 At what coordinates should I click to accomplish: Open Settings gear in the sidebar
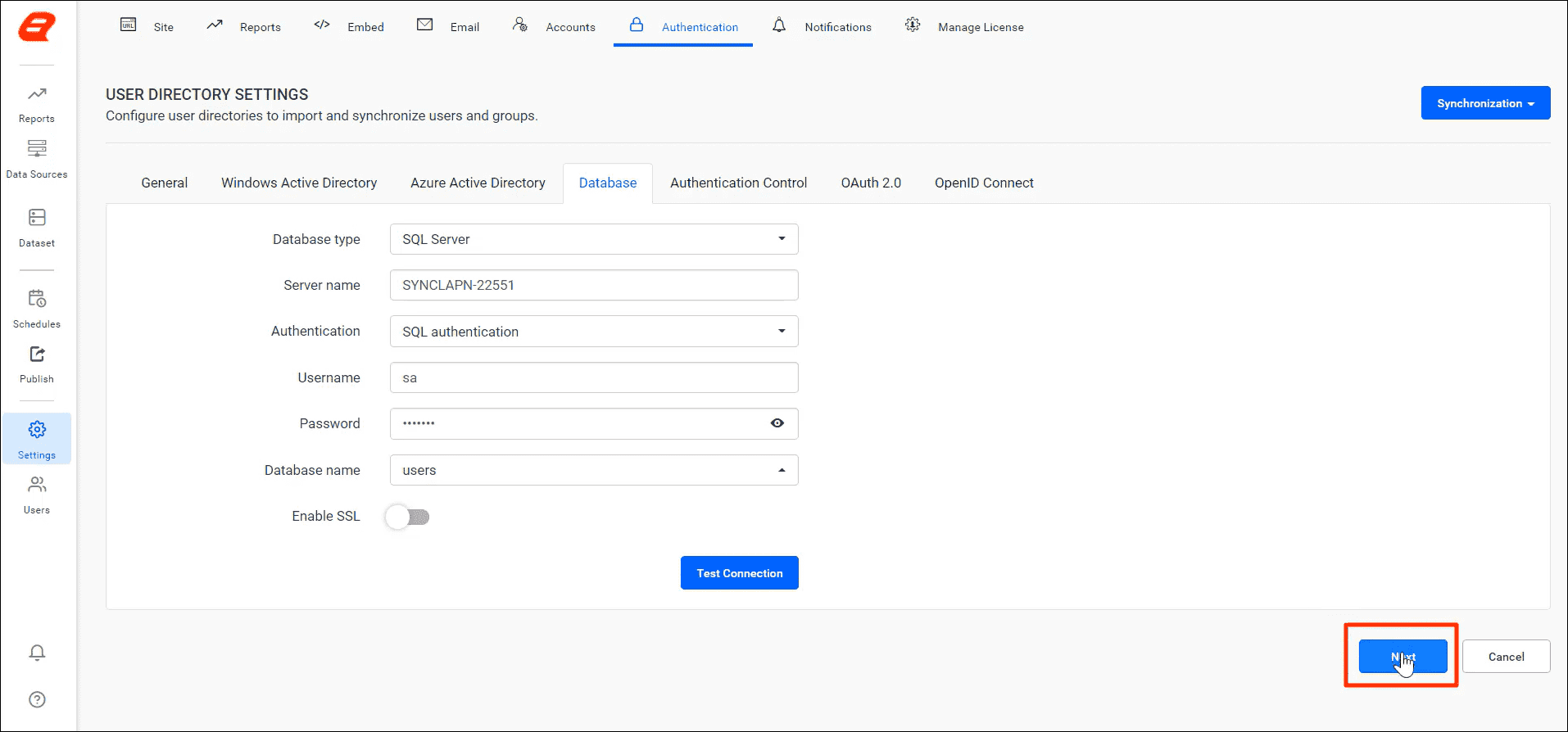(x=37, y=439)
